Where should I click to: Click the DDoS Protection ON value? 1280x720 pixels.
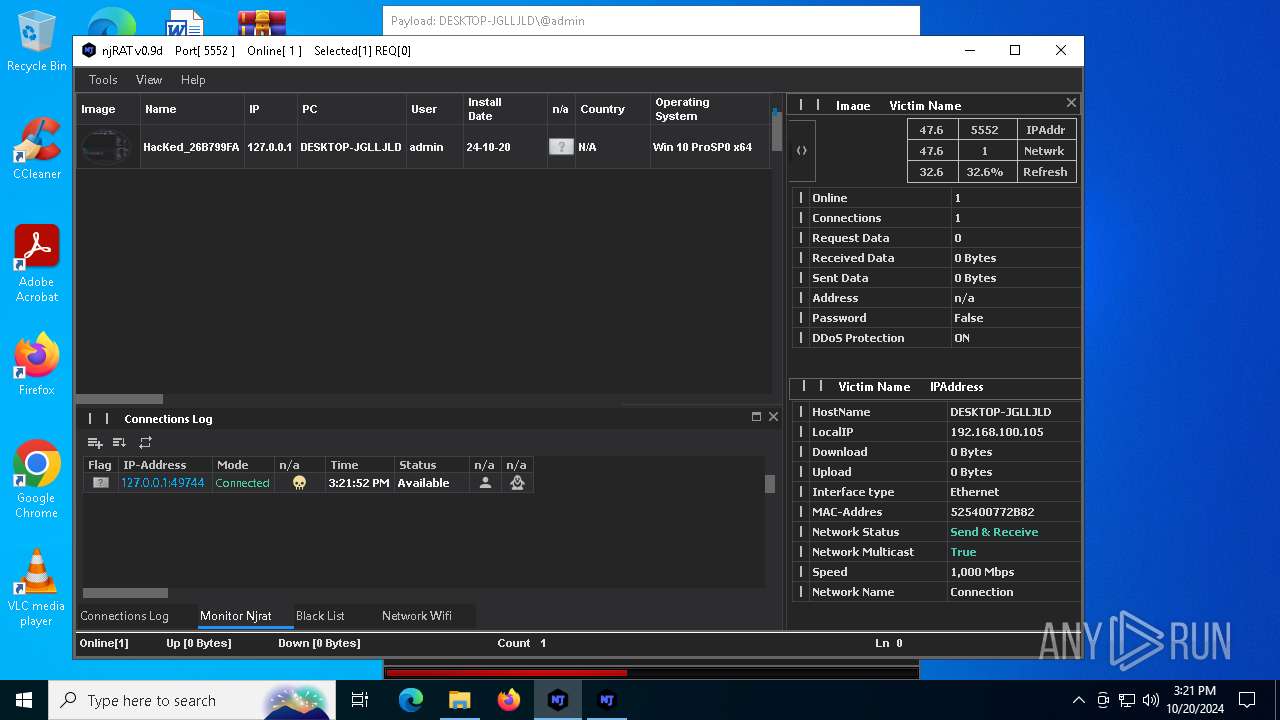click(x=962, y=338)
